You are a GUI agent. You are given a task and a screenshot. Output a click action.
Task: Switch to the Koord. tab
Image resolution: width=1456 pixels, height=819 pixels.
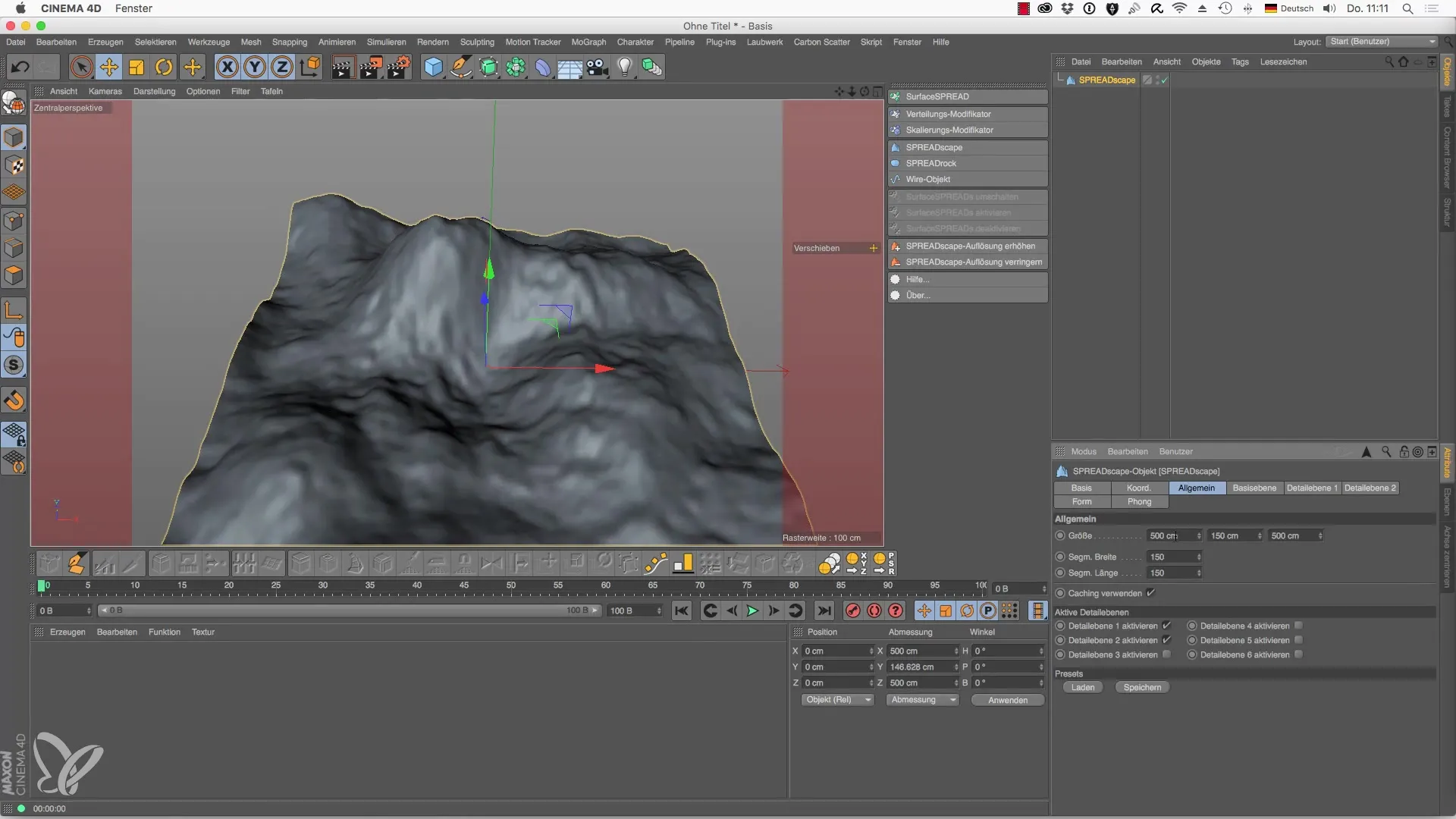(1139, 488)
